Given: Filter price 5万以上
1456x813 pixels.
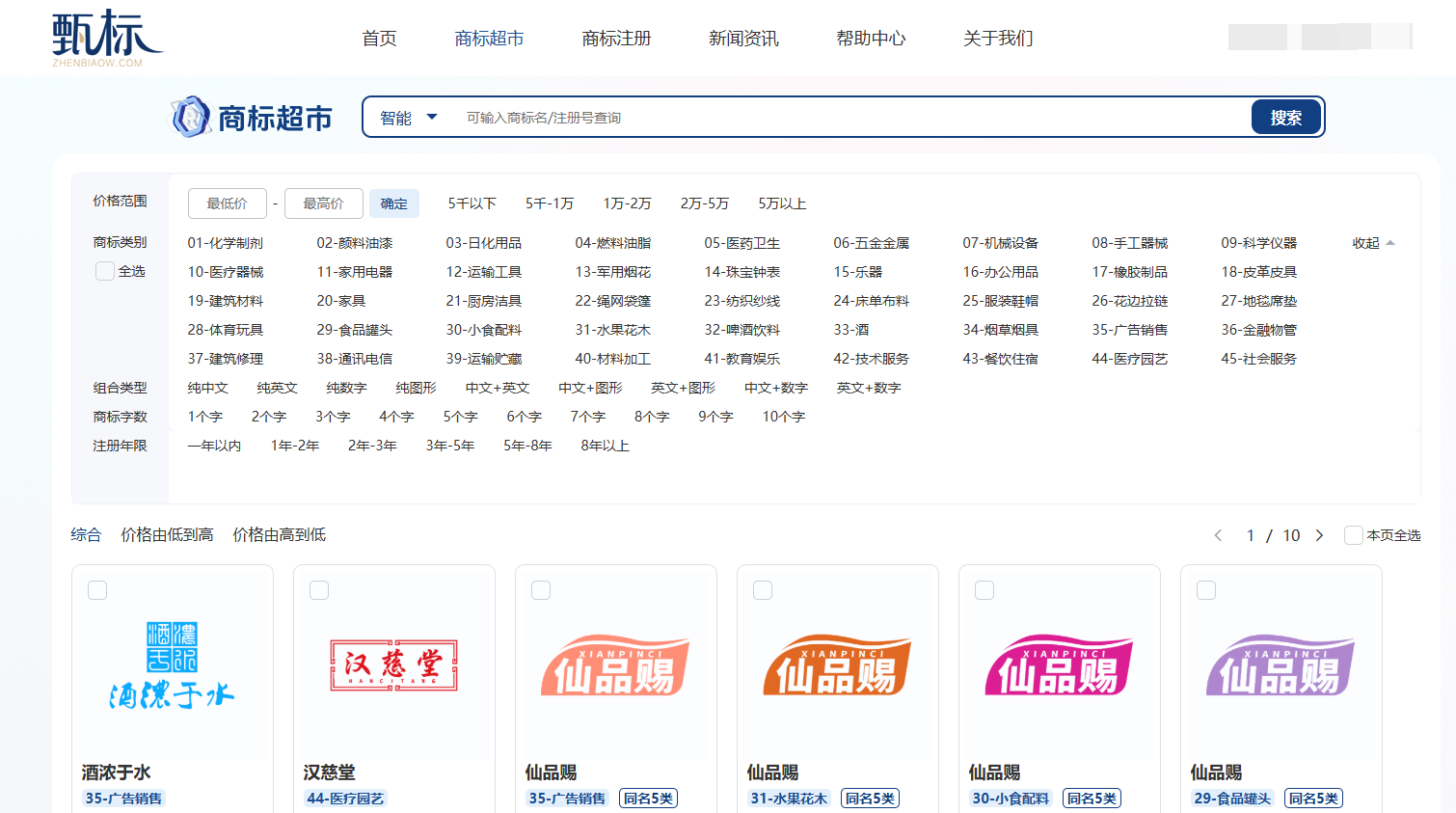Looking at the screenshot, I should pyautogui.click(x=782, y=203).
